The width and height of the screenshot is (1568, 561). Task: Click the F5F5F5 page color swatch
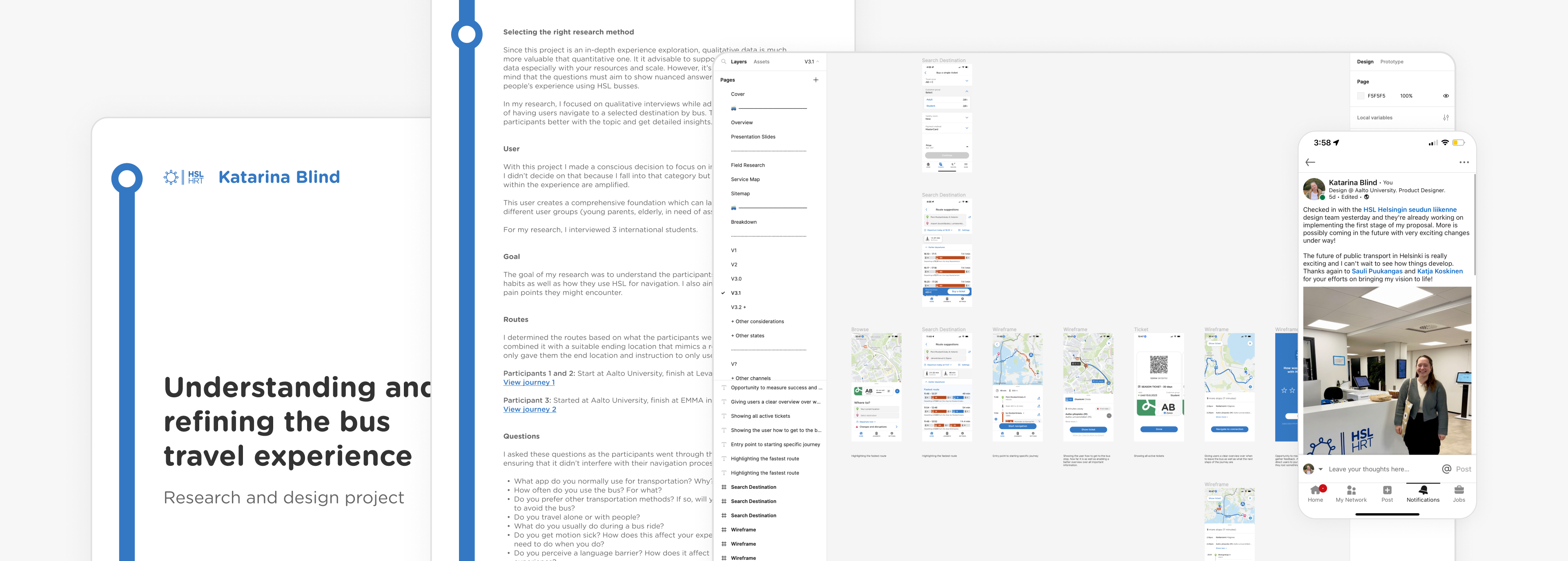pos(1361,96)
